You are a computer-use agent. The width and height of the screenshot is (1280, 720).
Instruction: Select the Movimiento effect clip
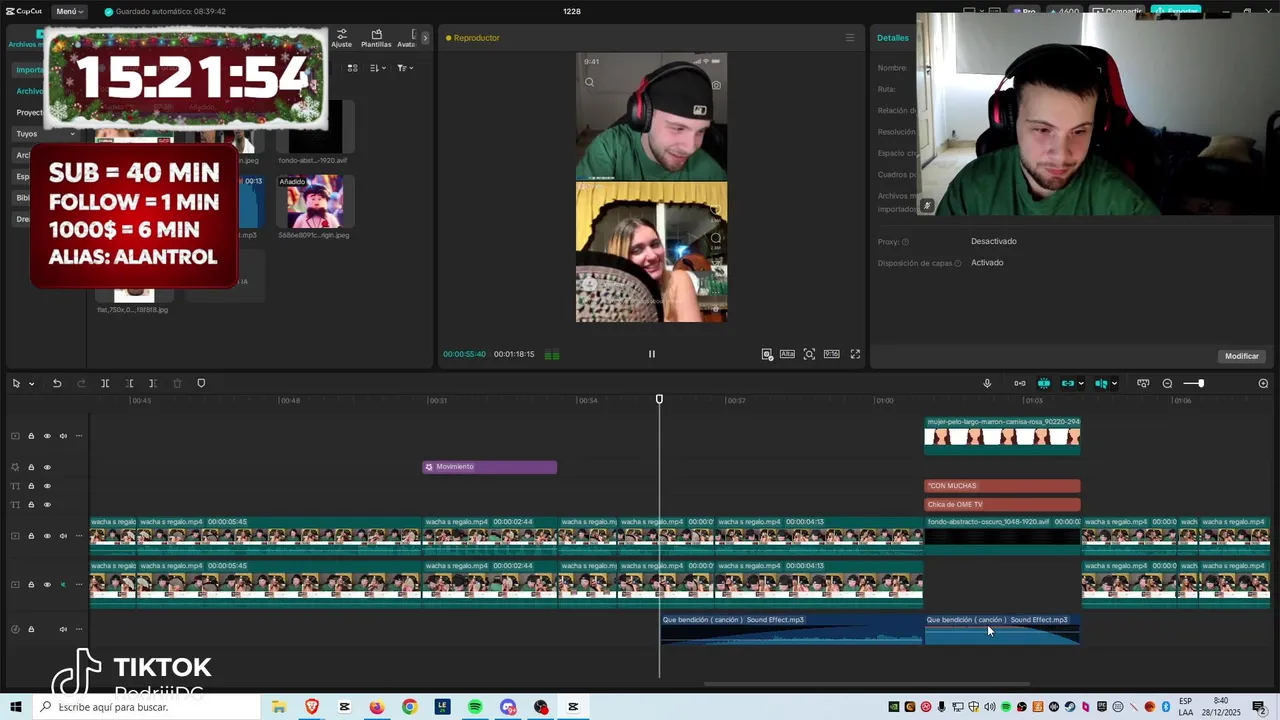tap(489, 467)
